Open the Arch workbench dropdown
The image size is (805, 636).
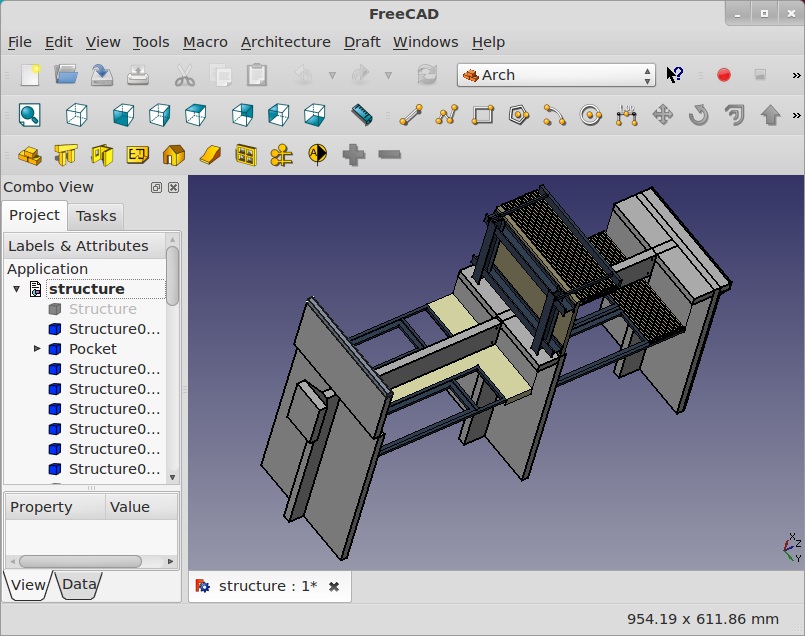556,75
